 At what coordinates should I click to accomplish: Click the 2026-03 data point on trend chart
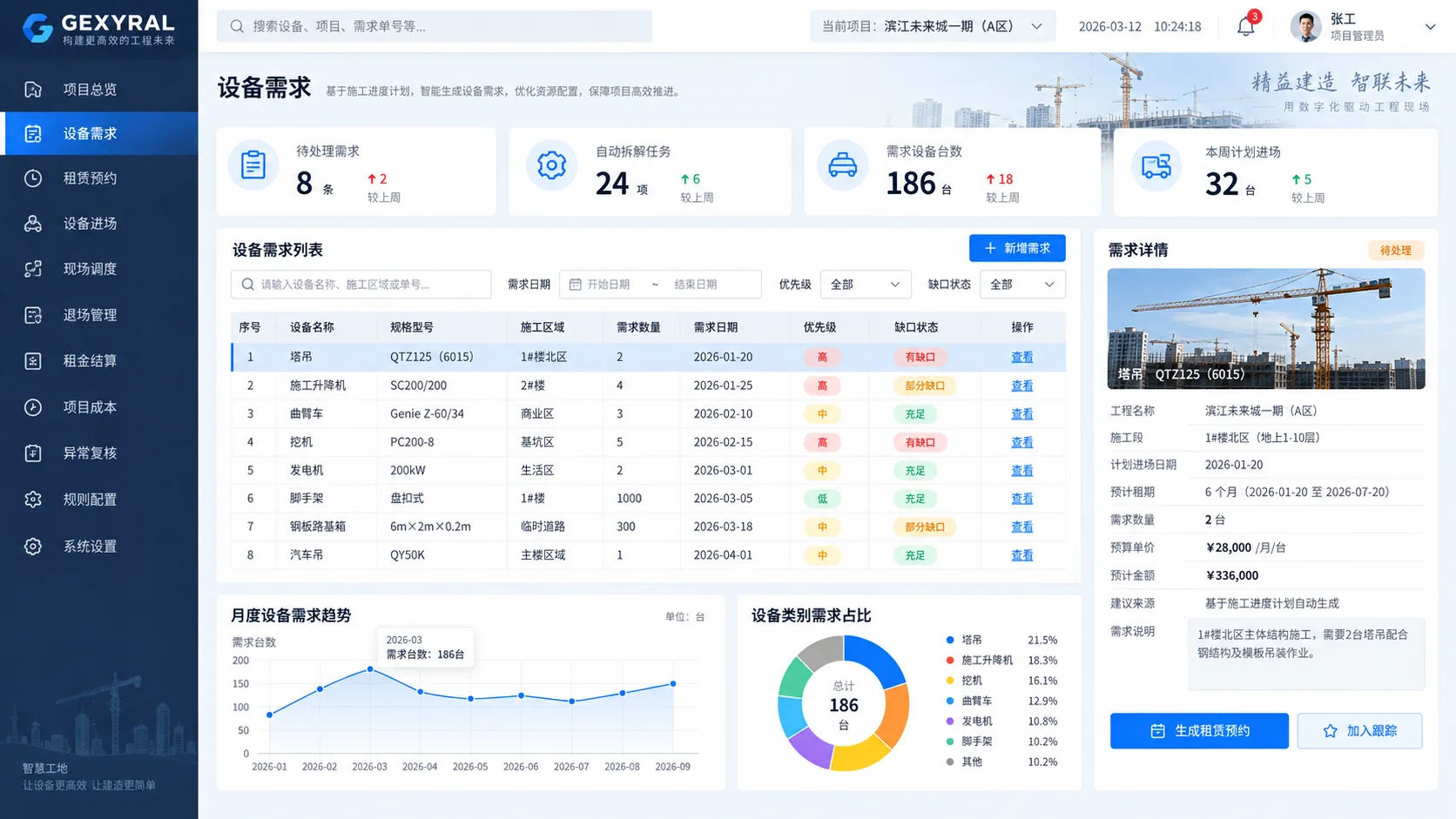(x=370, y=669)
